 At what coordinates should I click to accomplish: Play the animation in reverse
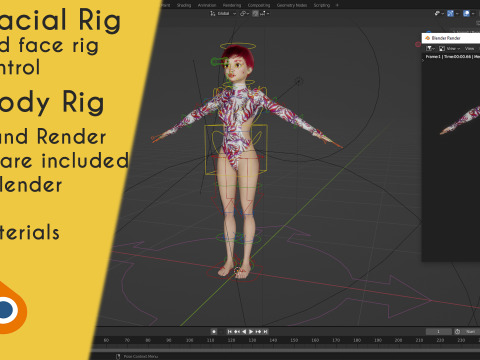pos(244,332)
